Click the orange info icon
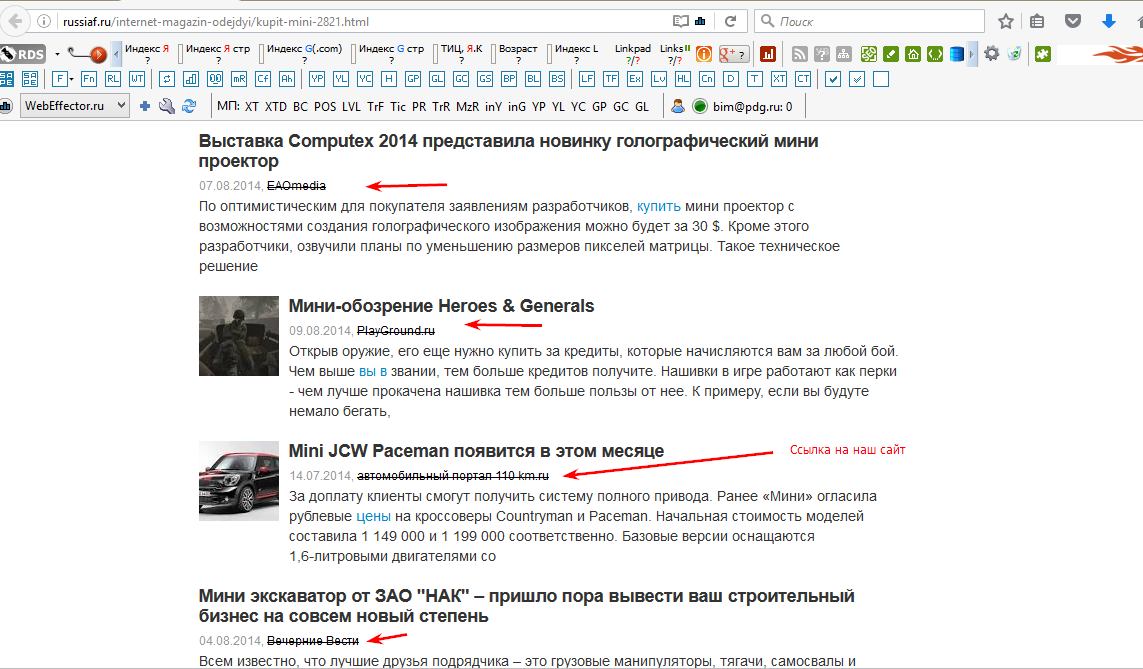 [x=704, y=54]
